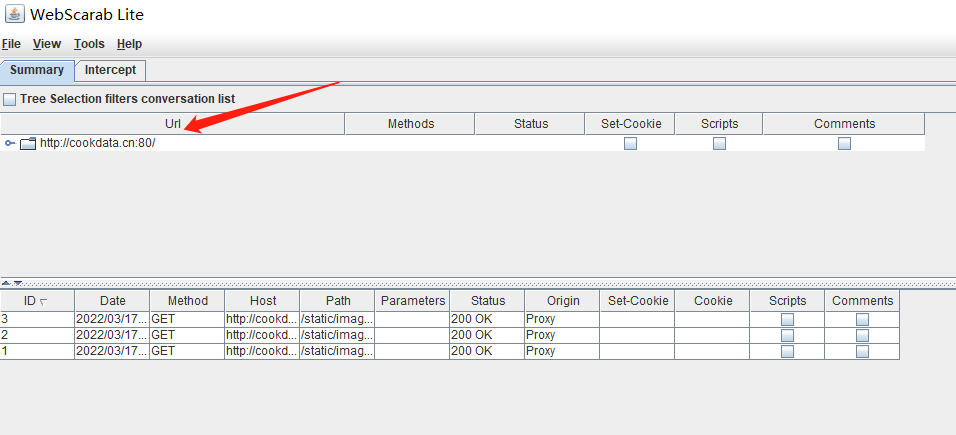The height and width of the screenshot is (435, 956).
Task: Click lower table Status column header
Action: (487, 301)
